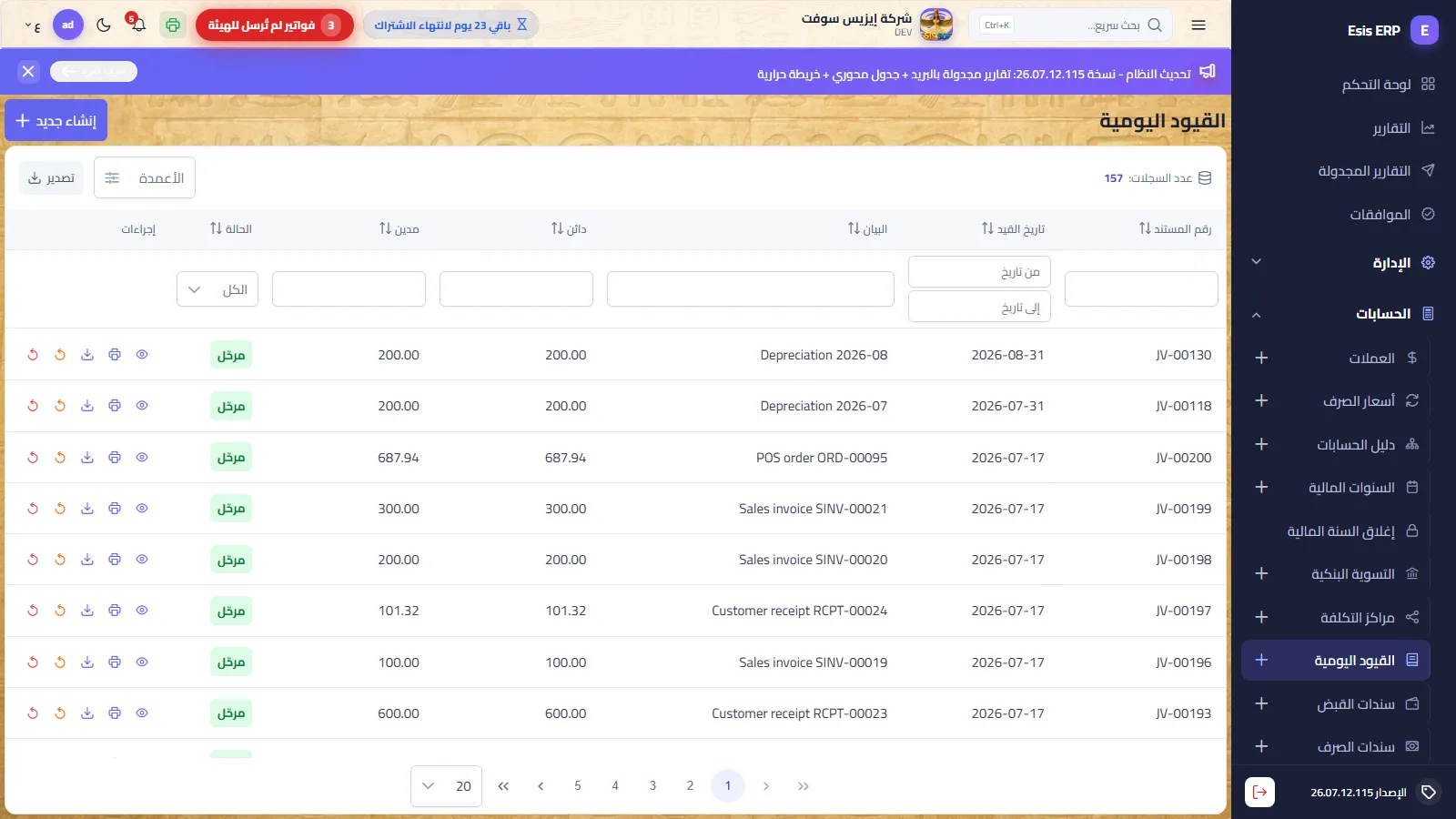This screenshot has height=819, width=1456.
Task: Click تصدير export button
Action: click(x=51, y=177)
